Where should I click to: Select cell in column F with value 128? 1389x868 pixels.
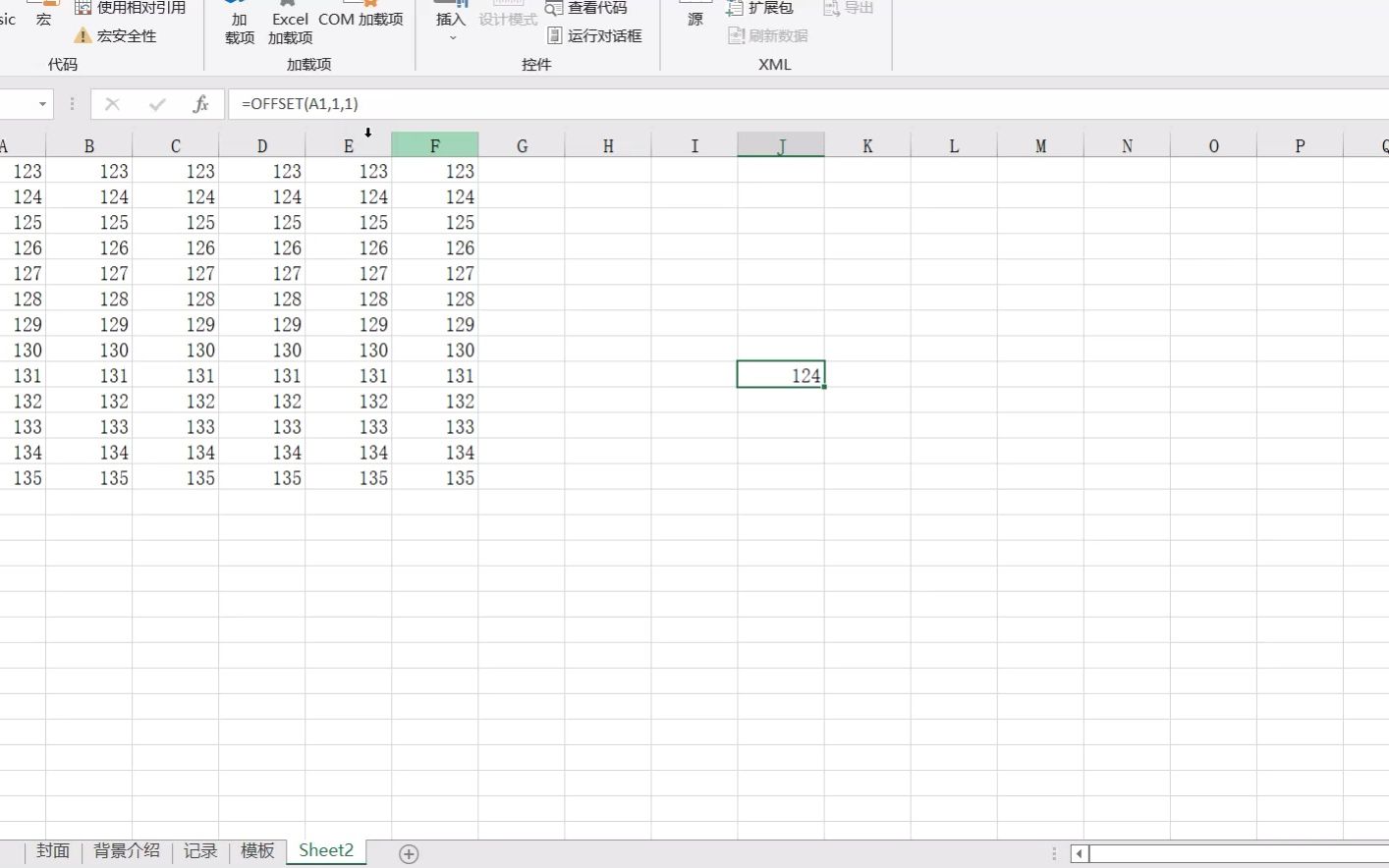[x=434, y=298]
